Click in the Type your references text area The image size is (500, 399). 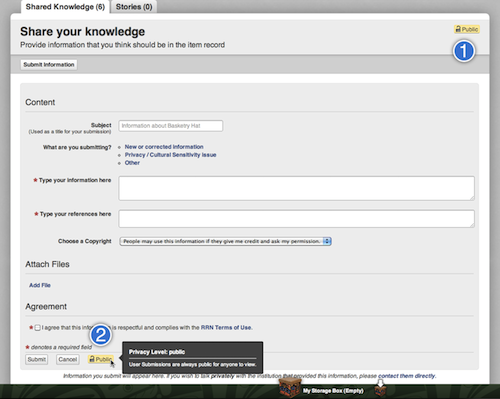pos(296,219)
